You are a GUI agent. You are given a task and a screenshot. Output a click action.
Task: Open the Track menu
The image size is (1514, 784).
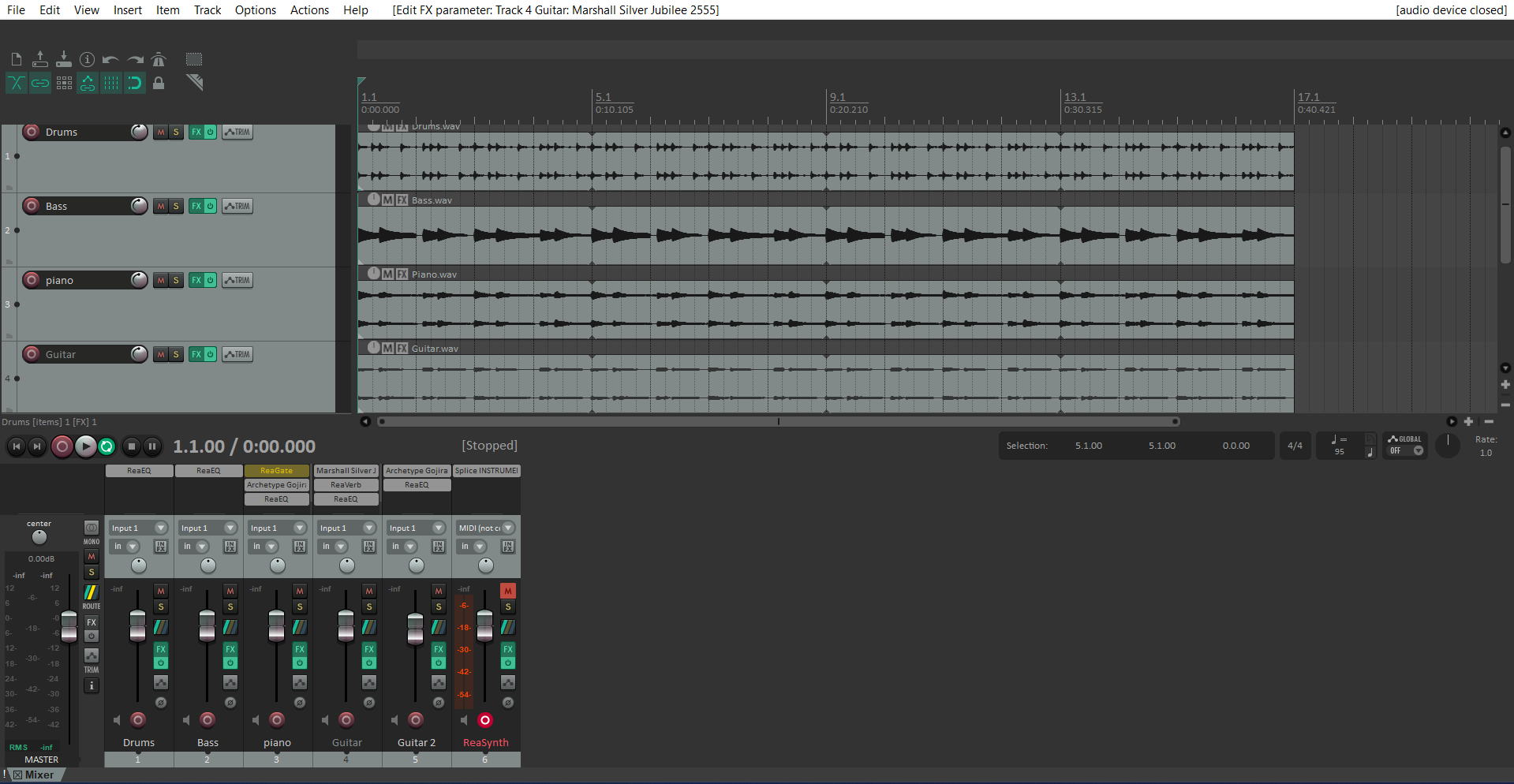click(x=207, y=9)
